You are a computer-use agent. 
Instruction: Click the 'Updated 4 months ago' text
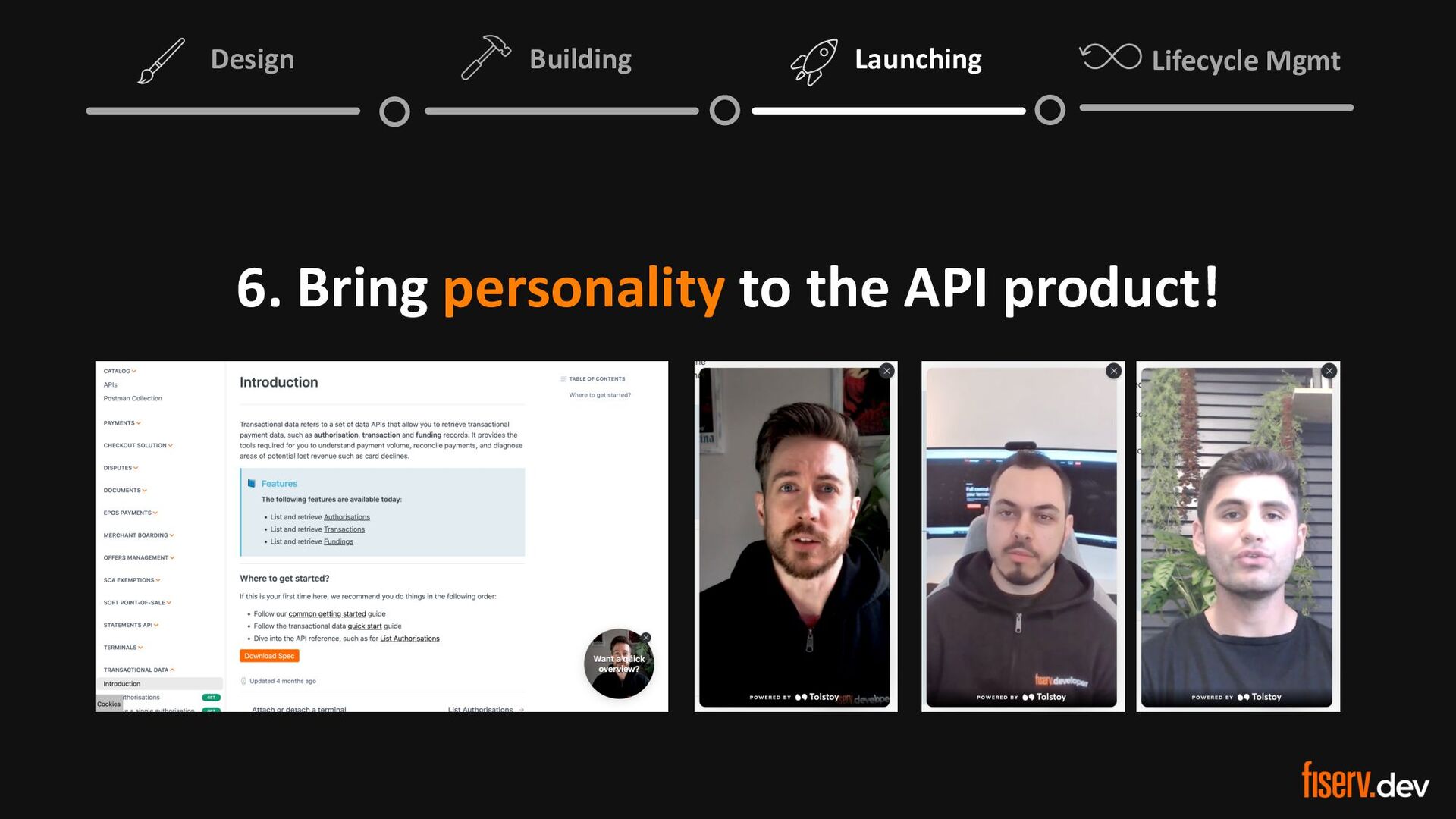(283, 681)
